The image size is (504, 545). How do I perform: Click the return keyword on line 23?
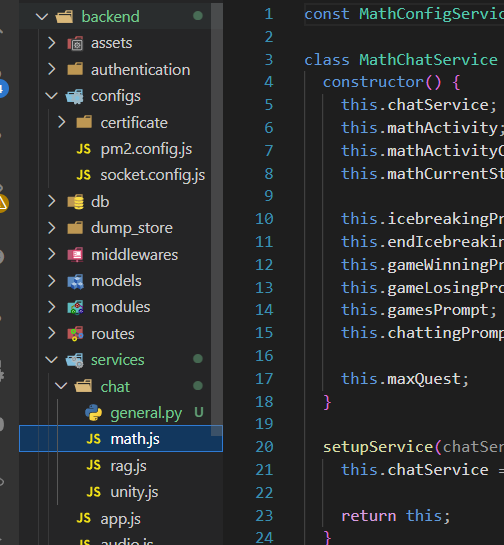pyautogui.click(x=369, y=516)
